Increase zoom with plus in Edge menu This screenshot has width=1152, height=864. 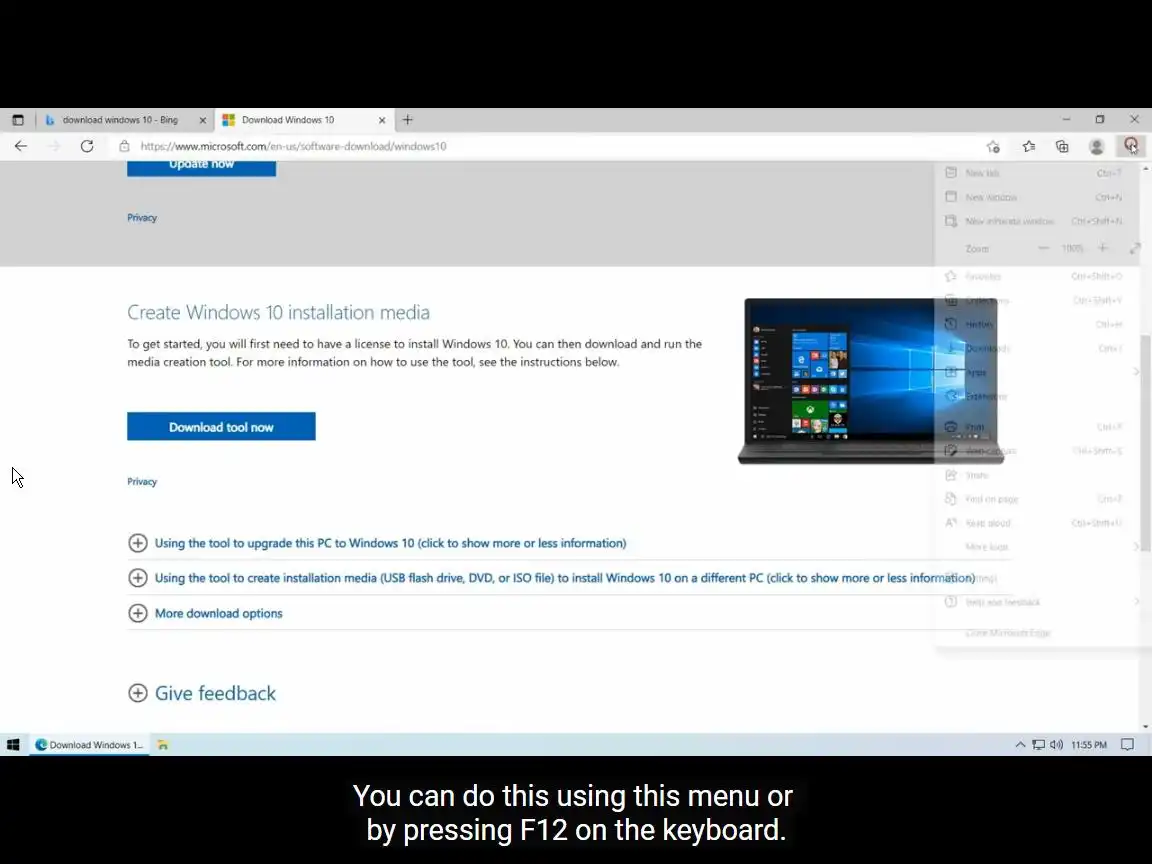click(x=1103, y=248)
